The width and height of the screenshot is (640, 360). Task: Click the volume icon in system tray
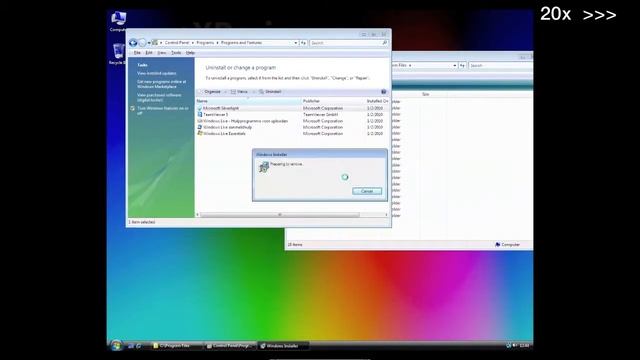pos(515,346)
